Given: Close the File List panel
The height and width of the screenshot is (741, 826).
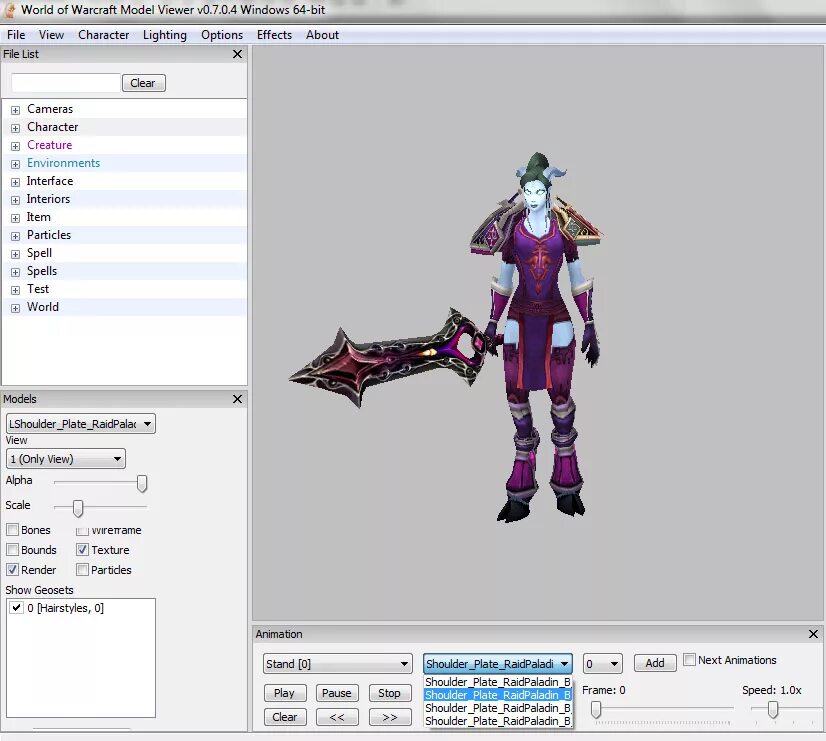Looking at the screenshot, I should (238, 54).
